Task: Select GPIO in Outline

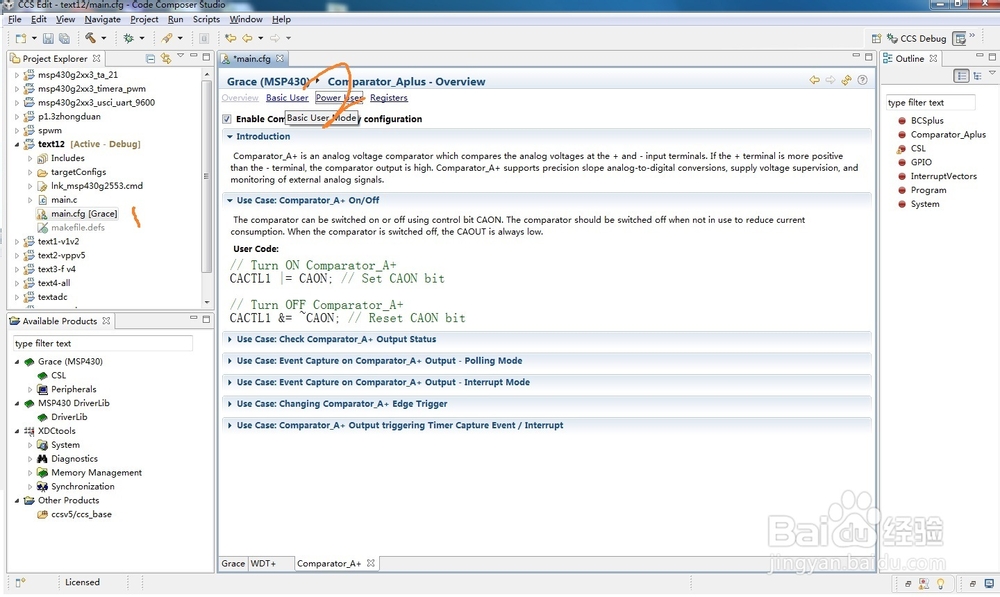Action: pyautogui.click(x=921, y=162)
